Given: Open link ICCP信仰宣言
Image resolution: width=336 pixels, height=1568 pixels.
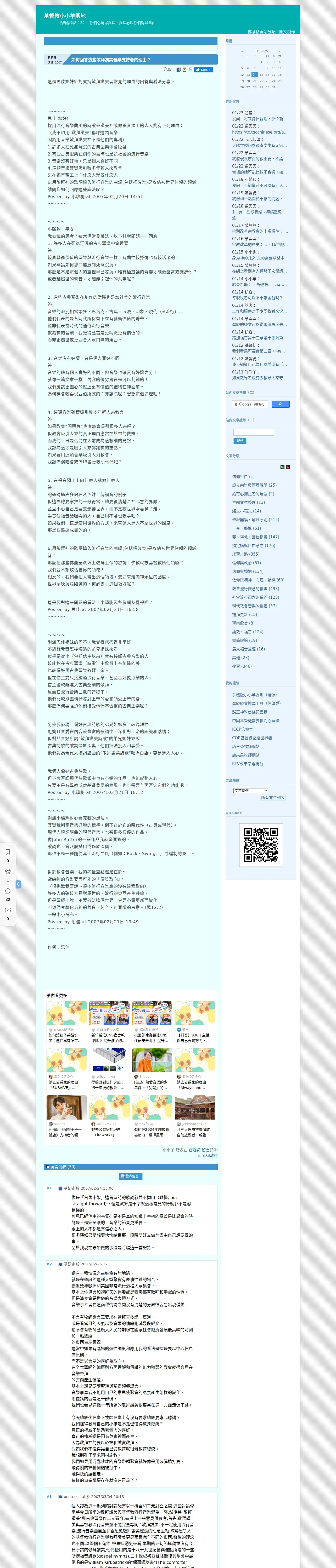Looking at the screenshot, I should tap(244, 729).
